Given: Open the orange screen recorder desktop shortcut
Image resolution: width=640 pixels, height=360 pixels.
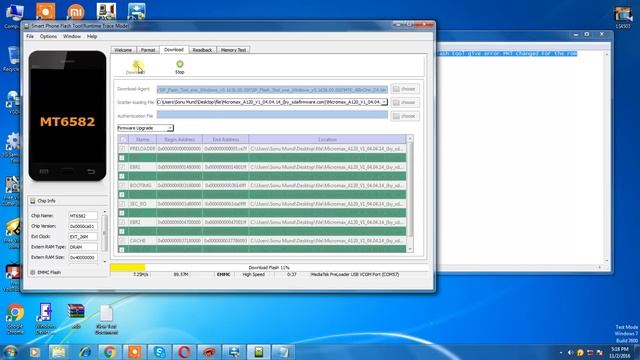Looking at the screenshot, I should tap(45, 11).
